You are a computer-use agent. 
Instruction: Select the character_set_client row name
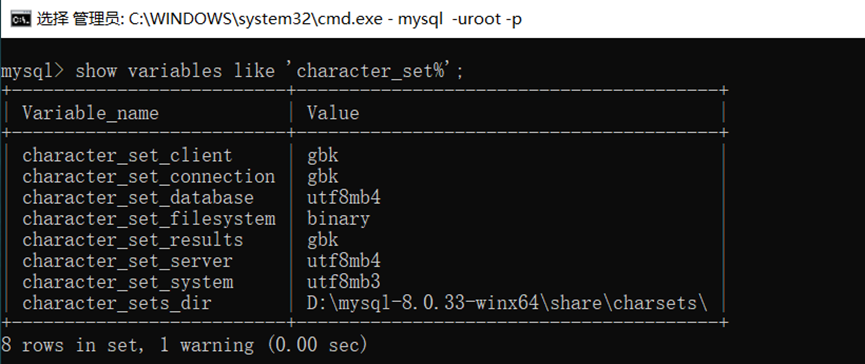[x=127, y=156]
